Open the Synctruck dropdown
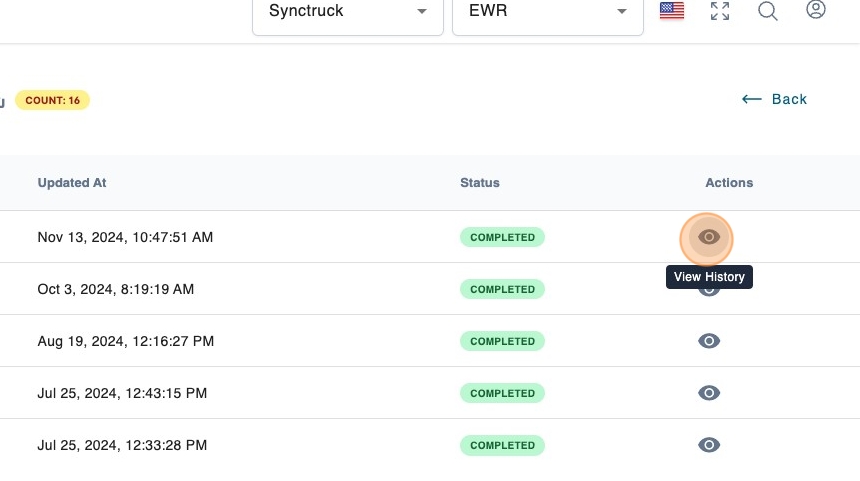This screenshot has width=860, height=481. tap(347, 12)
